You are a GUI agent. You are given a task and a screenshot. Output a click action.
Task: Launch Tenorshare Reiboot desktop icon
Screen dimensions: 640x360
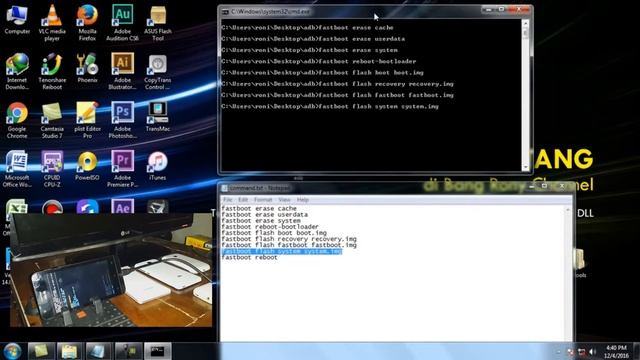tap(52, 72)
